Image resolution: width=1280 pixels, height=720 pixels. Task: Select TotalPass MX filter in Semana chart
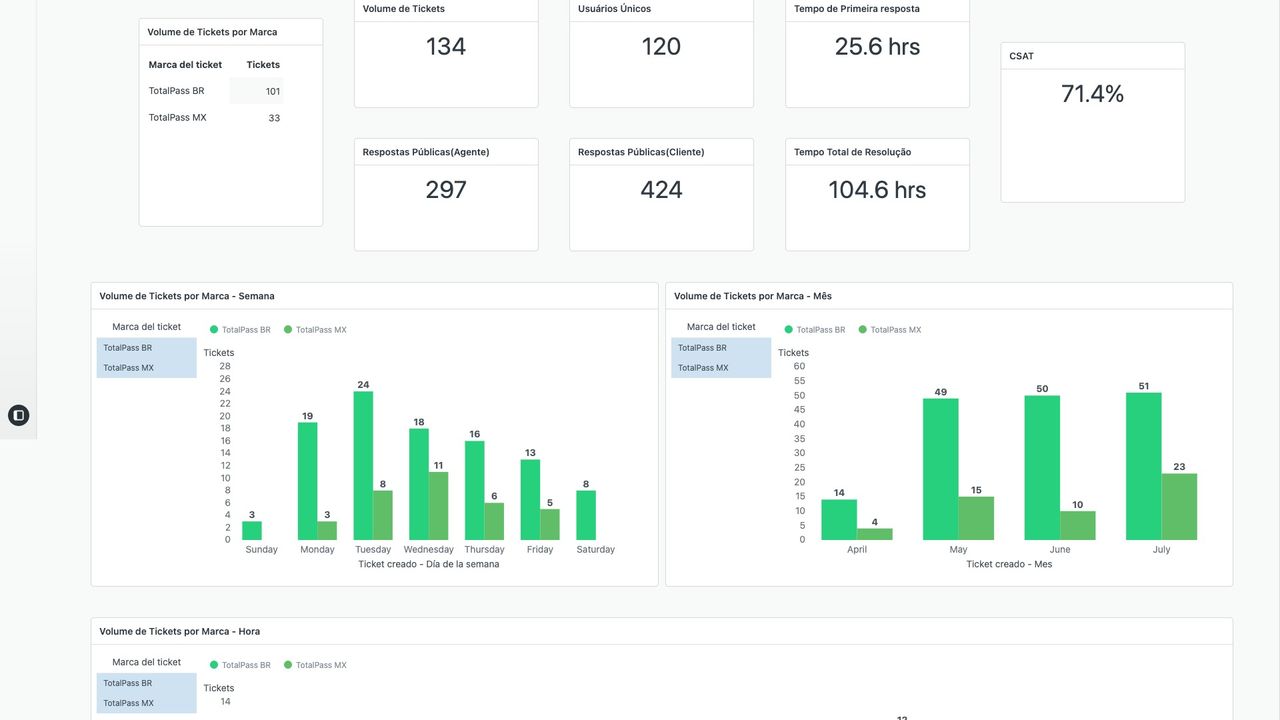[x=147, y=368]
